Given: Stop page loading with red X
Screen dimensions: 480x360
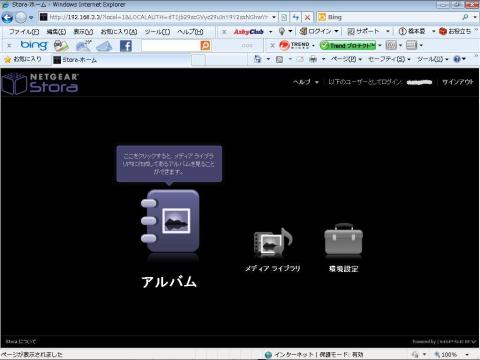Looking at the screenshot, I should pos(308,17).
